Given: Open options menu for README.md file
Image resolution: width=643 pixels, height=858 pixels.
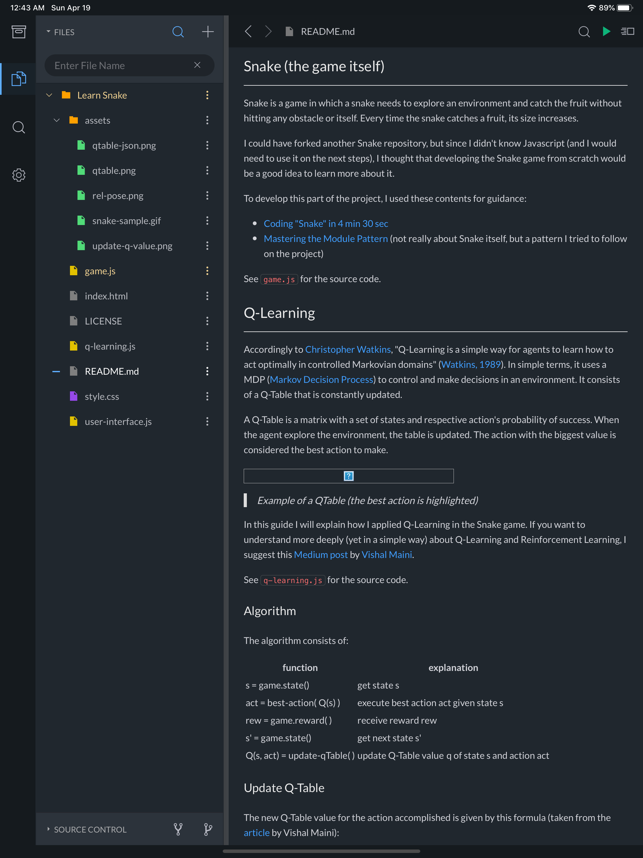Looking at the screenshot, I should coord(207,371).
